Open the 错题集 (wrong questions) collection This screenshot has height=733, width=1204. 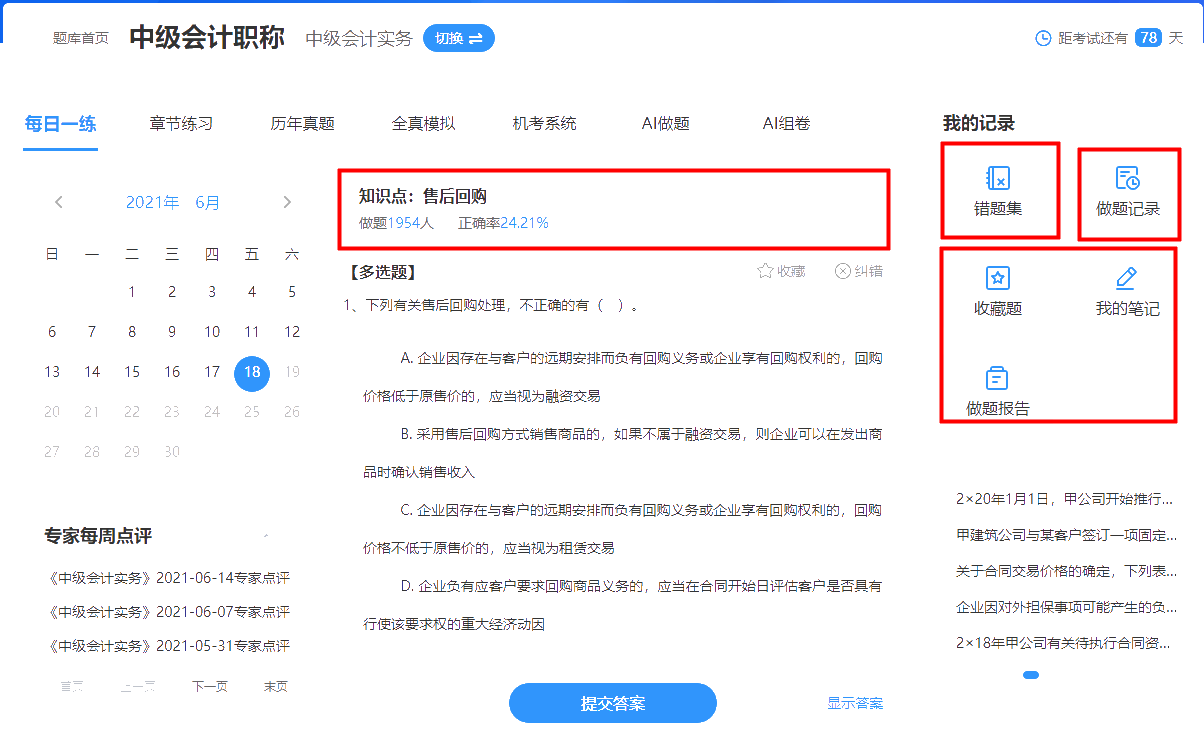pyautogui.click(x=999, y=190)
